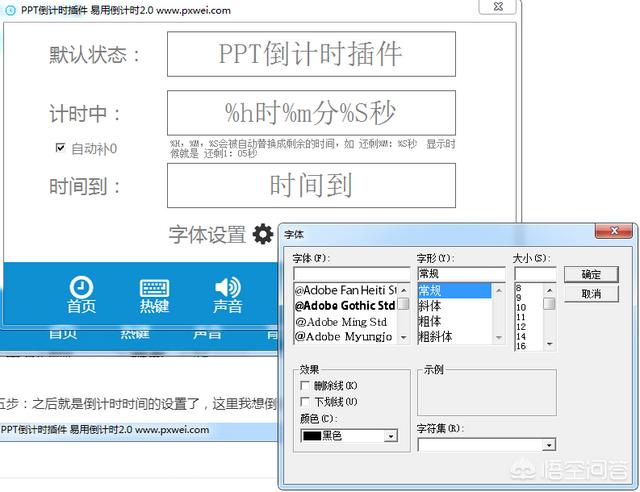Open the 颜色 color dropdown

coord(391,436)
